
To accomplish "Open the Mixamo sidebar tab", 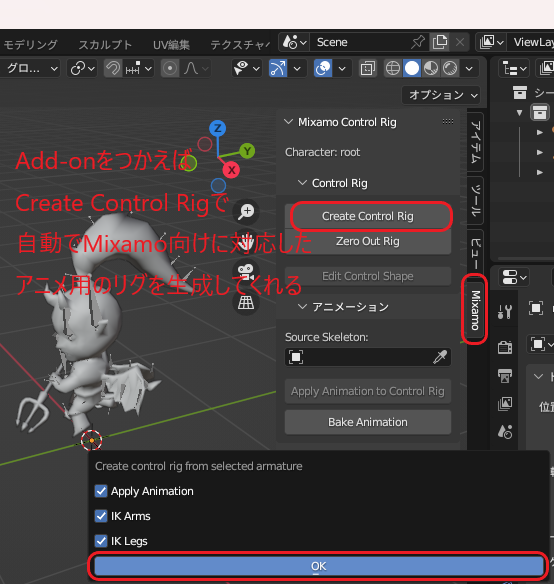I will point(475,310).
